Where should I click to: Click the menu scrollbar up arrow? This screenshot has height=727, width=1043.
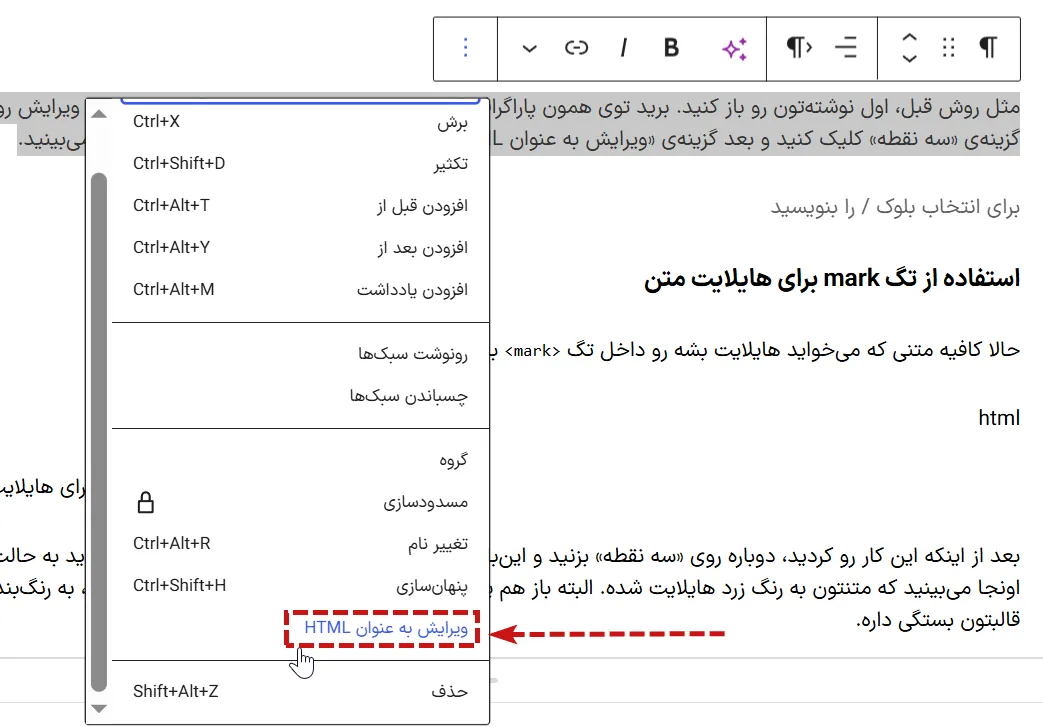pos(99,114)
